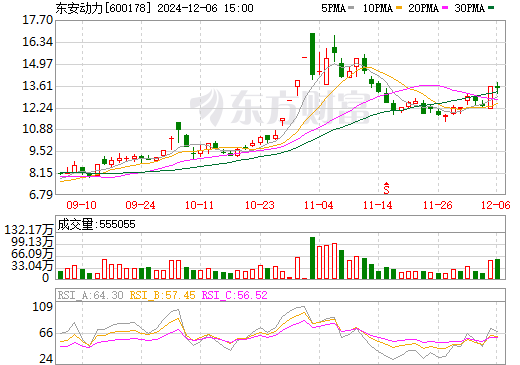Click the 14.97 price axis label

tap(37, 64)
